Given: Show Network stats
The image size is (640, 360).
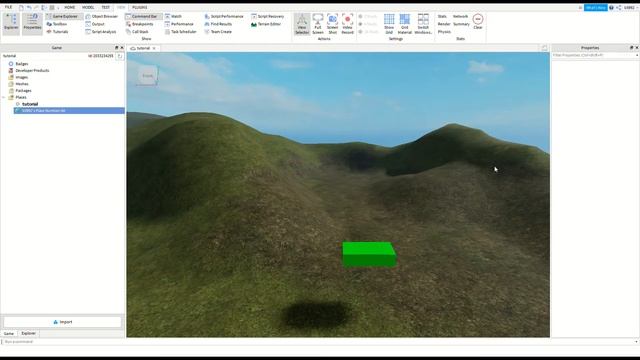Looking at the screenshot, I should coord(460,16).
